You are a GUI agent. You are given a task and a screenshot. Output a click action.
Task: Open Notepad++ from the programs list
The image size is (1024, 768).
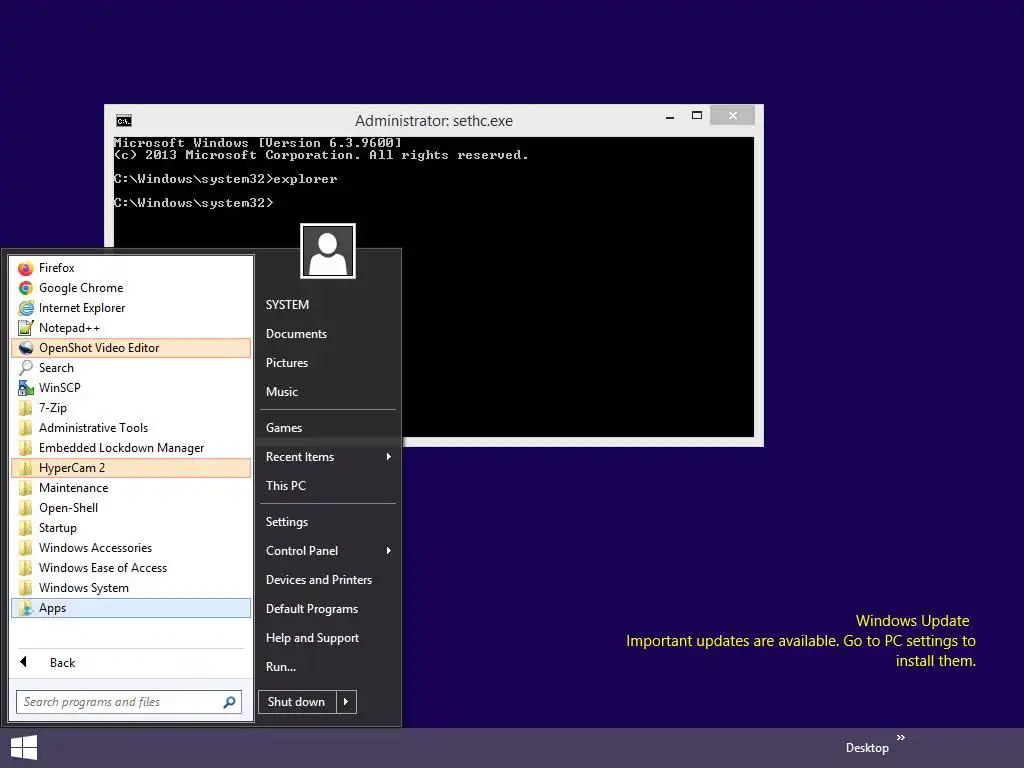coord(131,328)
